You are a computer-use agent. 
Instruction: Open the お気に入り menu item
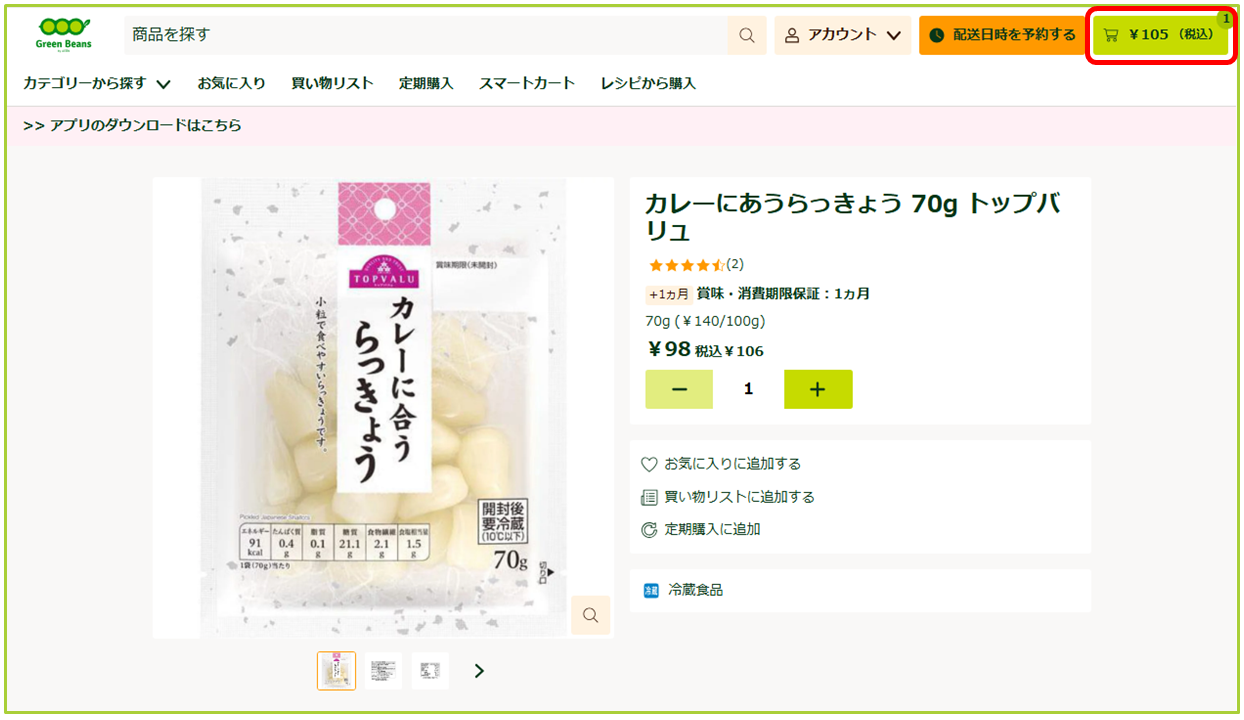pos(231,83)
